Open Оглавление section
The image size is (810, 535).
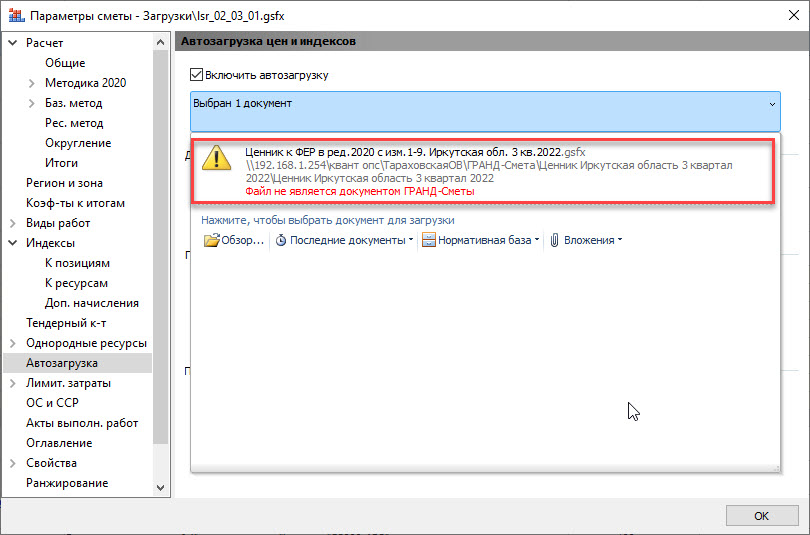[59, 443]
